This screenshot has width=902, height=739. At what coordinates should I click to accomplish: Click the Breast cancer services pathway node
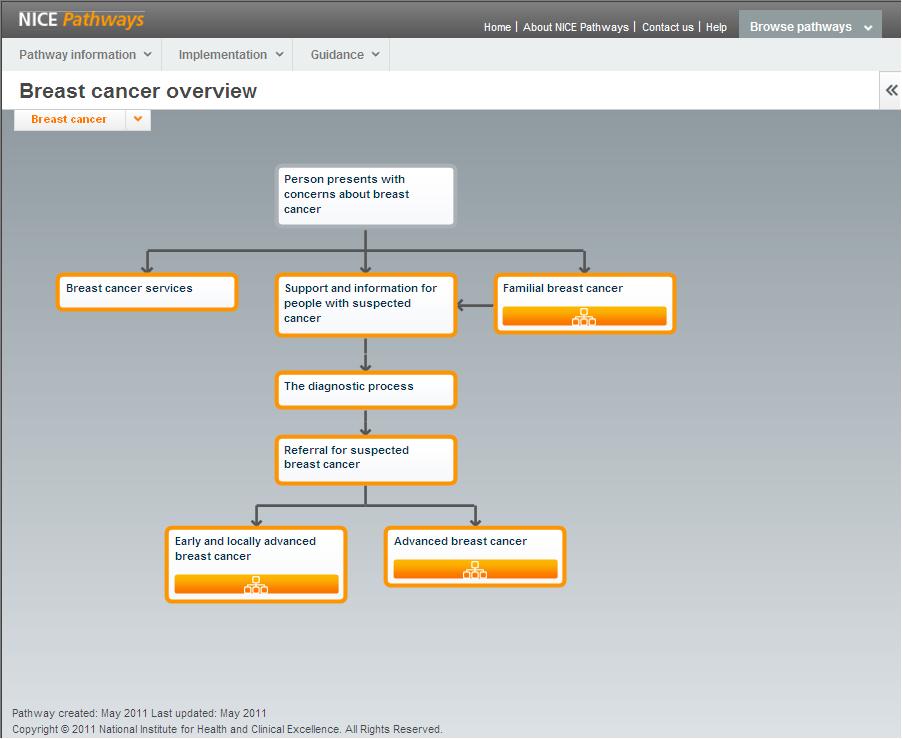[x=146, y=292]
